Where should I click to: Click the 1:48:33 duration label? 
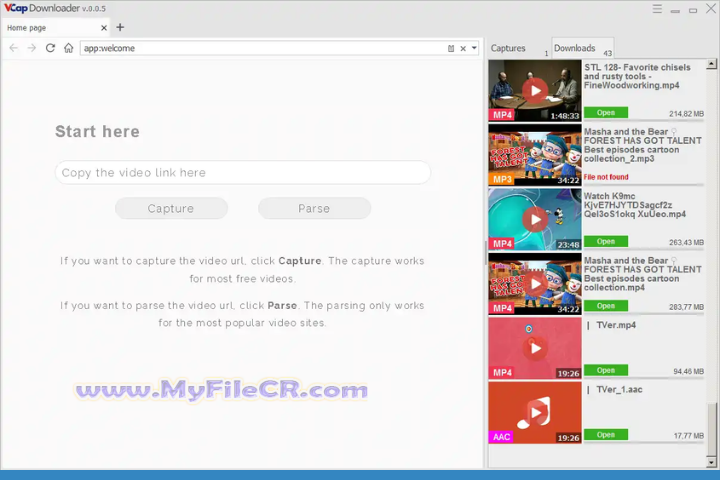pos(565,116)
